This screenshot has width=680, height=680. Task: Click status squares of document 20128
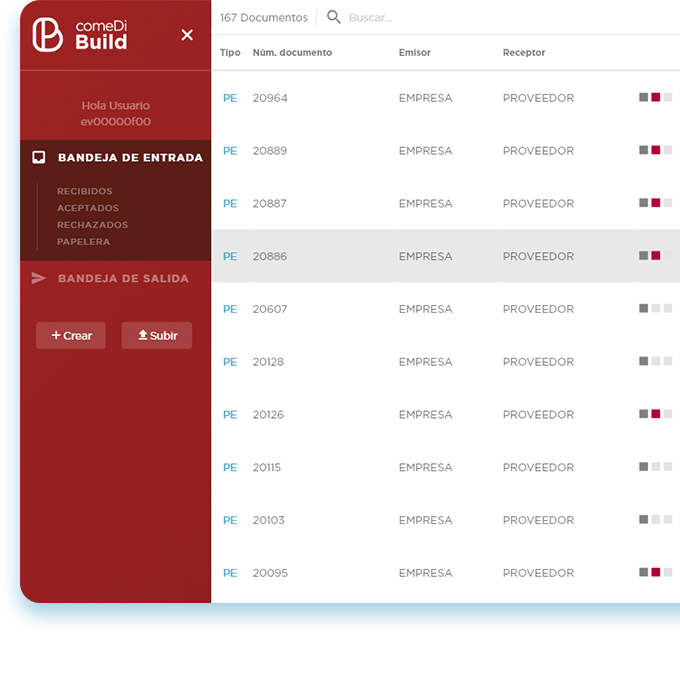click(x=655, y=361)
